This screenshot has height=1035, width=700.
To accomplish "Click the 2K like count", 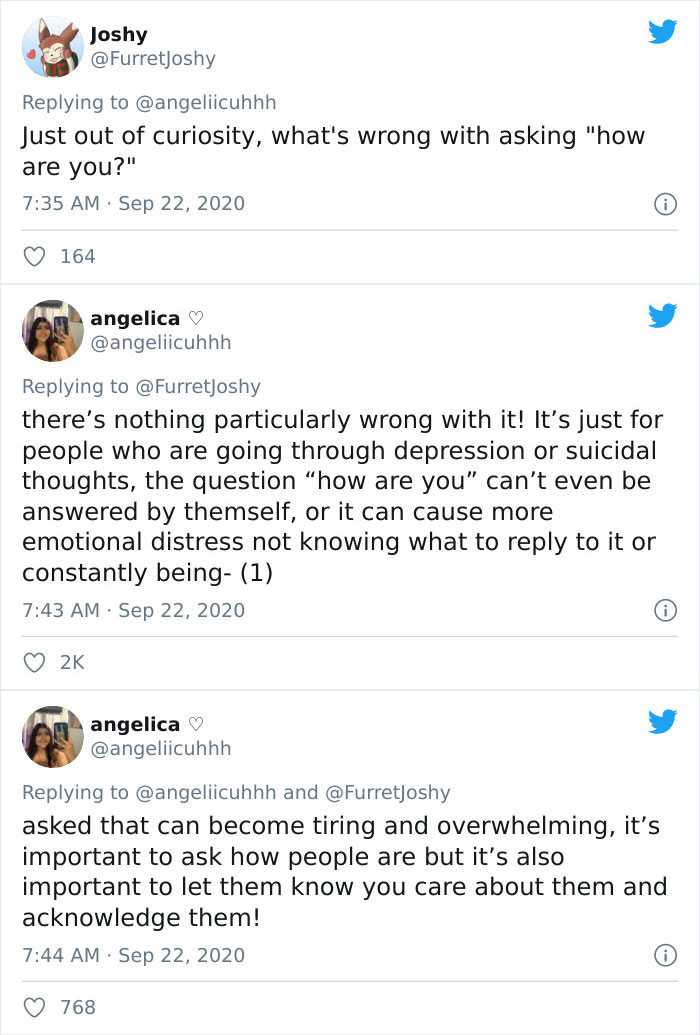I will (x=73, y=662).
